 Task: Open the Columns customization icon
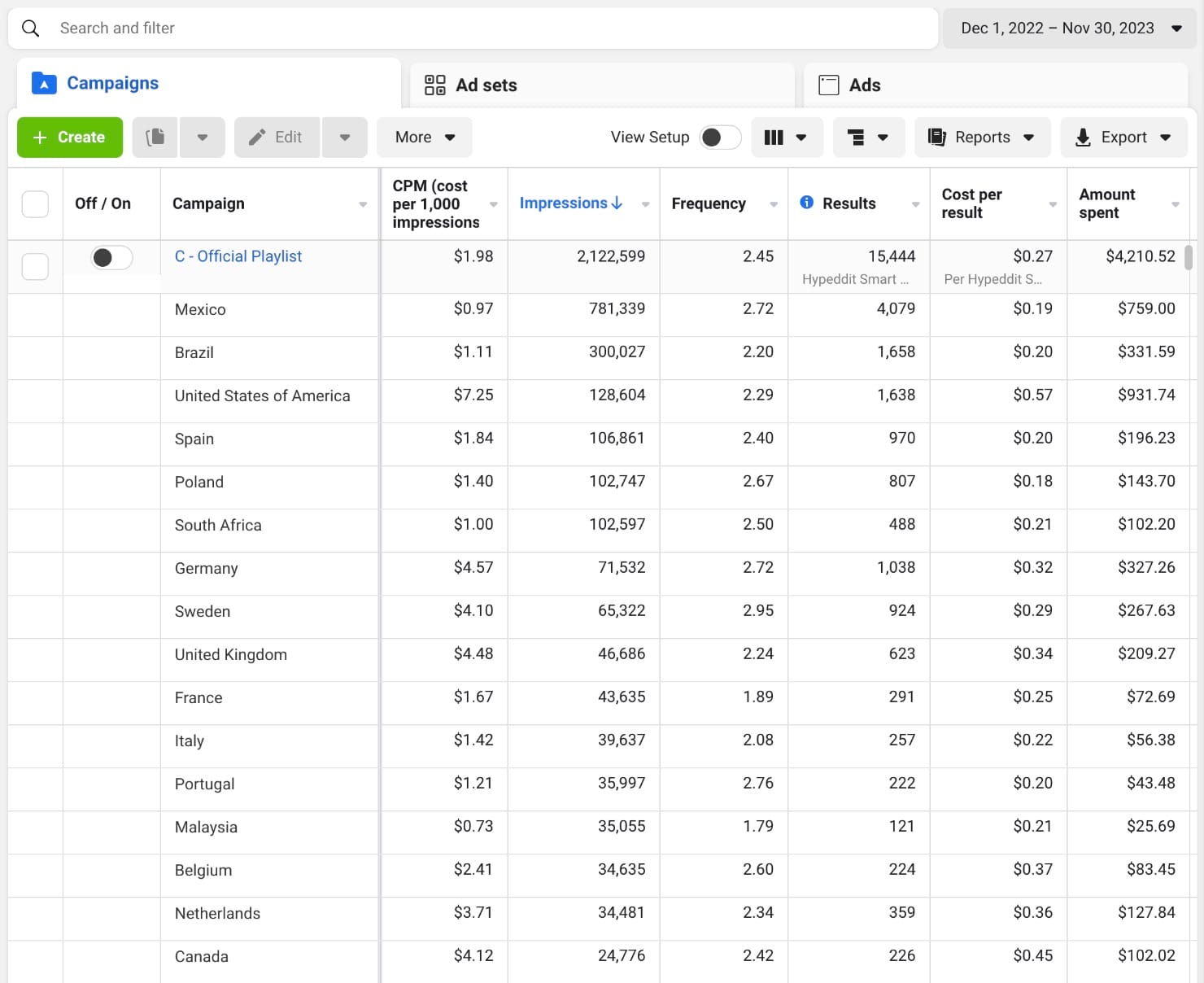pos(774,137)
